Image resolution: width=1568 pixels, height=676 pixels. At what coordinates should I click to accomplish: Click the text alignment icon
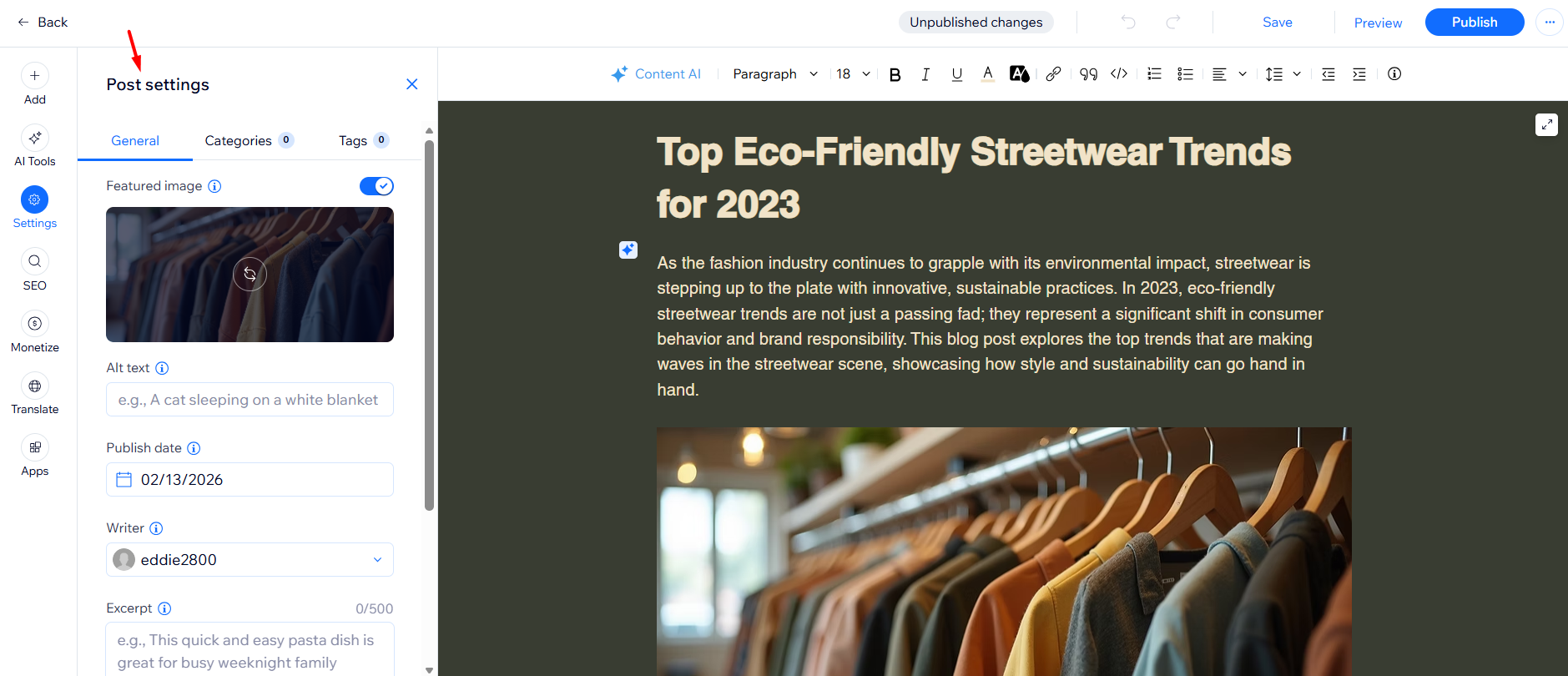pos(1219,74)
